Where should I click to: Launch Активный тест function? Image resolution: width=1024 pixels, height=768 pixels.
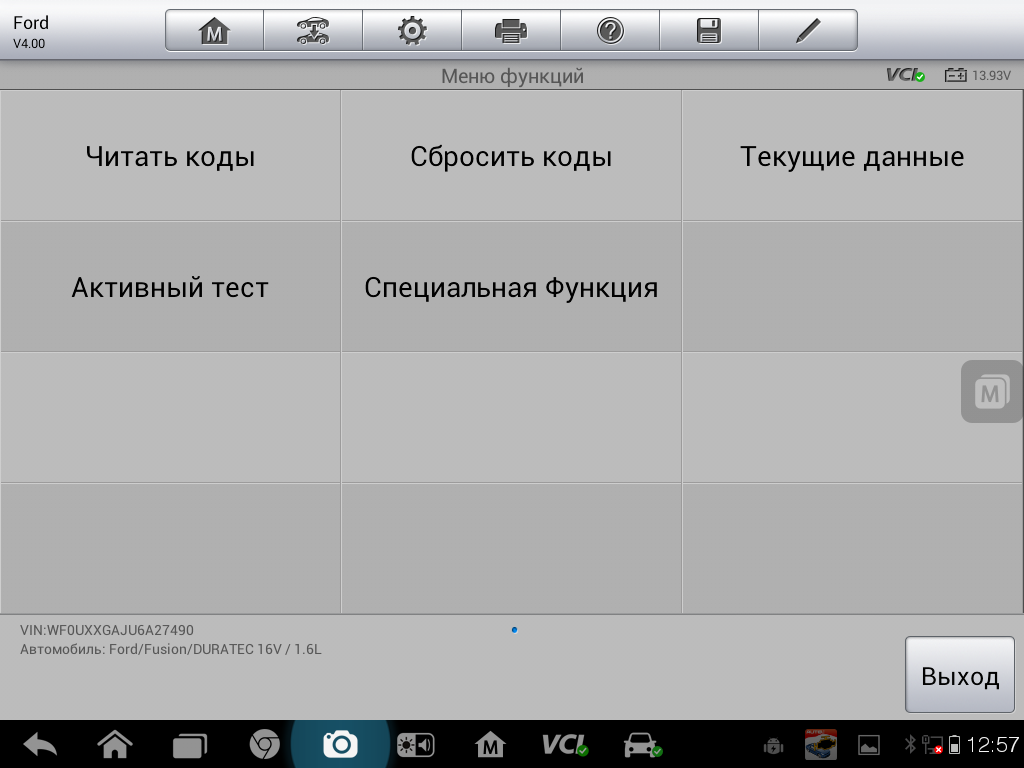coord(170,287)
